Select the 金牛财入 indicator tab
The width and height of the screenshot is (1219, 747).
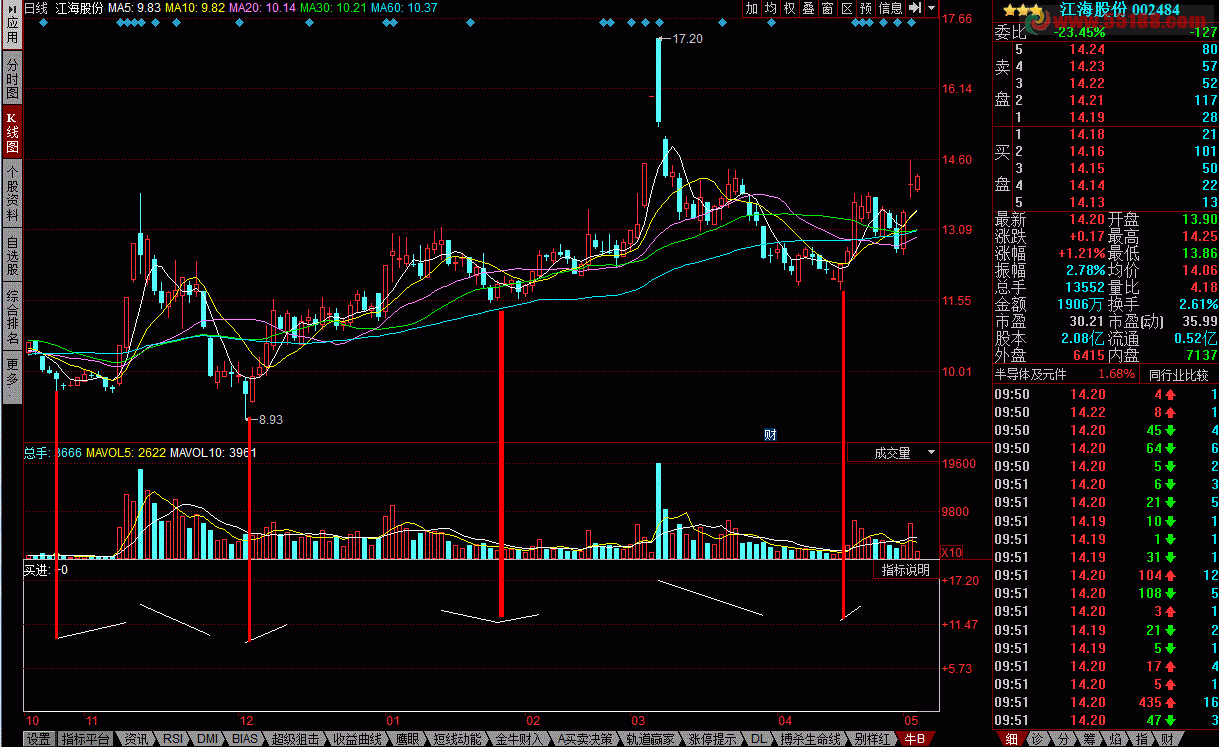point(519,739)
